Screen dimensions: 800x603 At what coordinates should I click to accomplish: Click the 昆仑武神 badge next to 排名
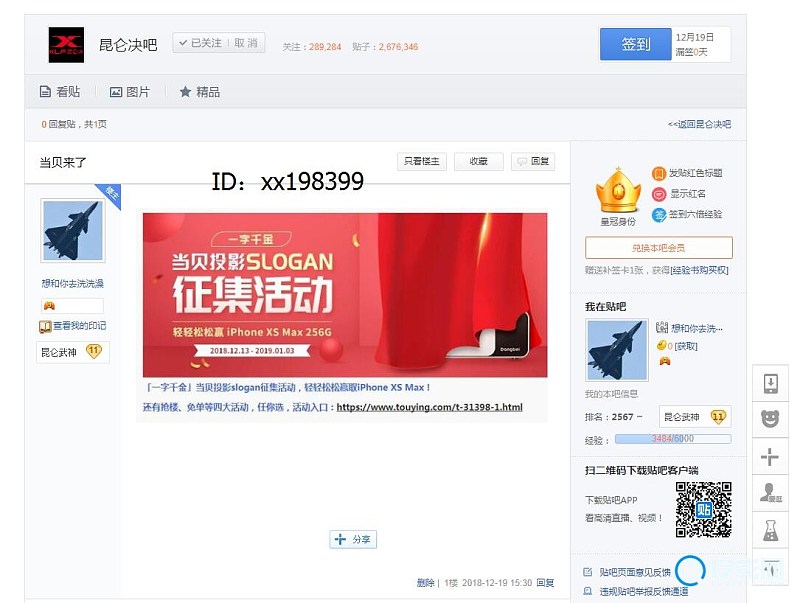tap(695, 417)
